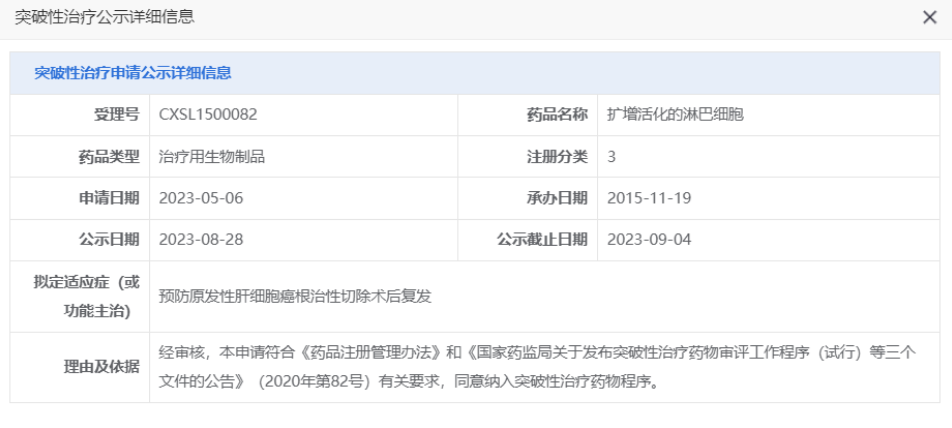This screenshot has height=428, width=952.
Task: Click the publication date 2023-08-28
Action: pos(201,240)
